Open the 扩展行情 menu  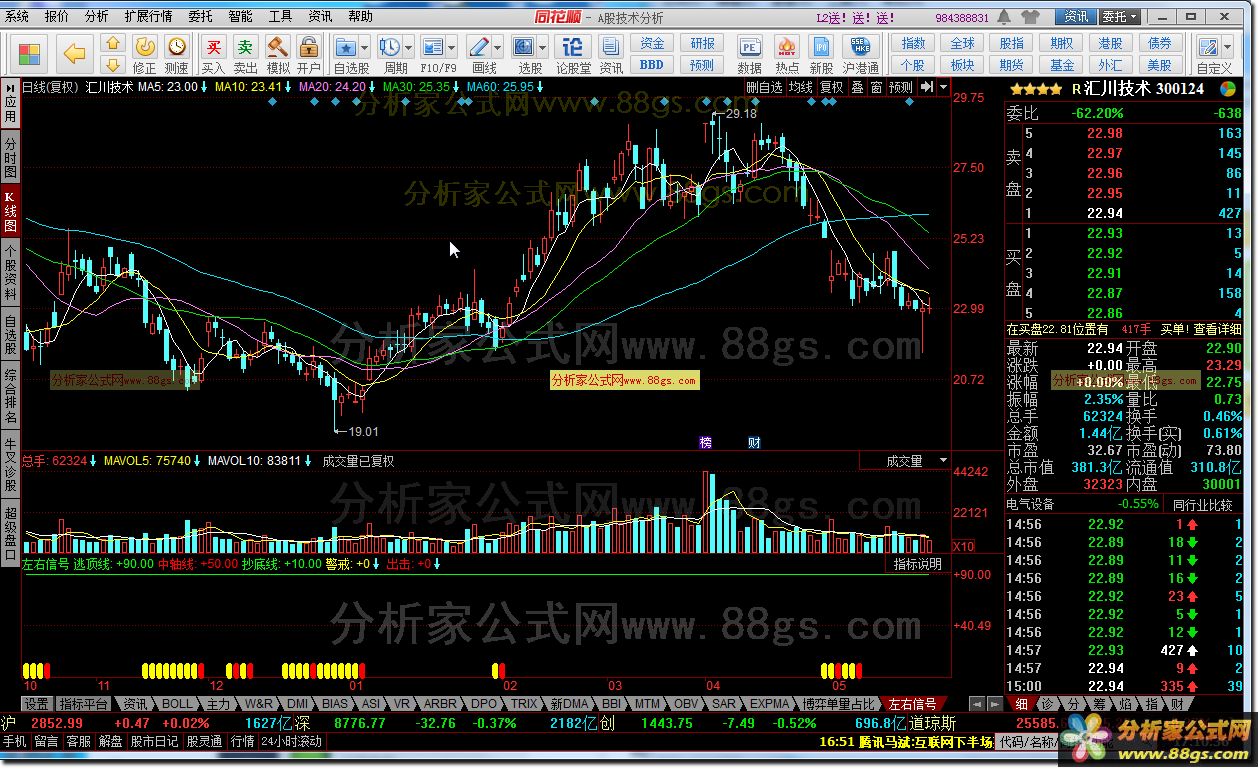pos(148,17)
